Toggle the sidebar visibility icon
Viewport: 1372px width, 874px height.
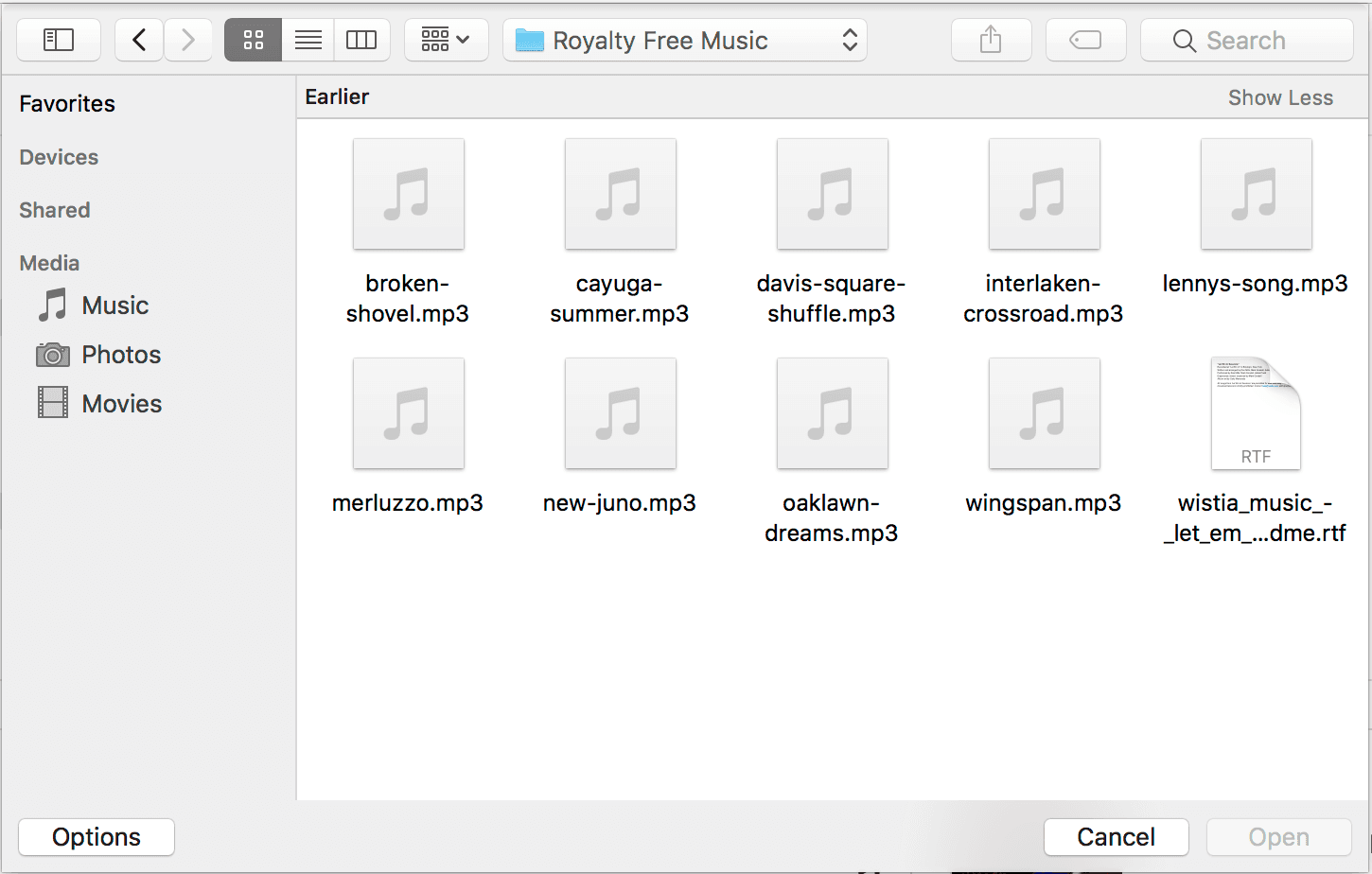click(58, 40)
